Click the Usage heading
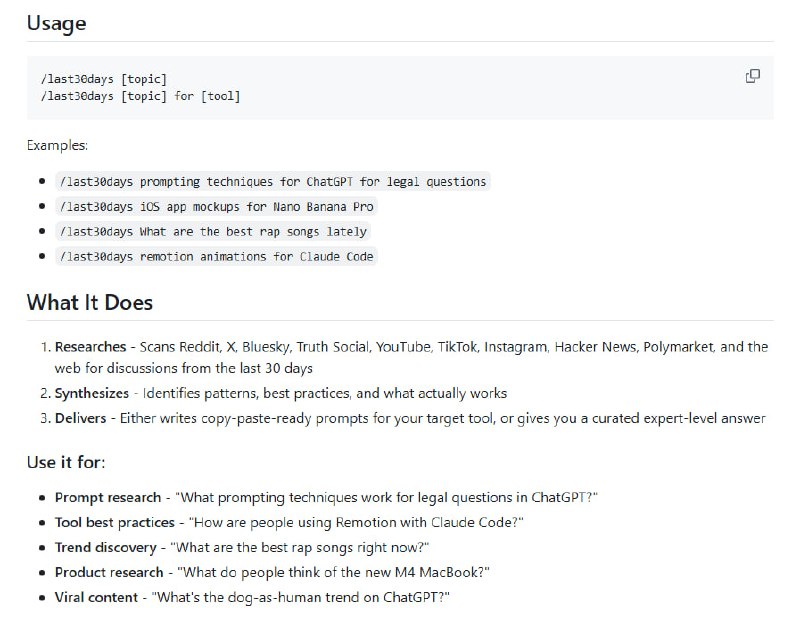This screenshot has width=800, height=629. coord(56,23)
